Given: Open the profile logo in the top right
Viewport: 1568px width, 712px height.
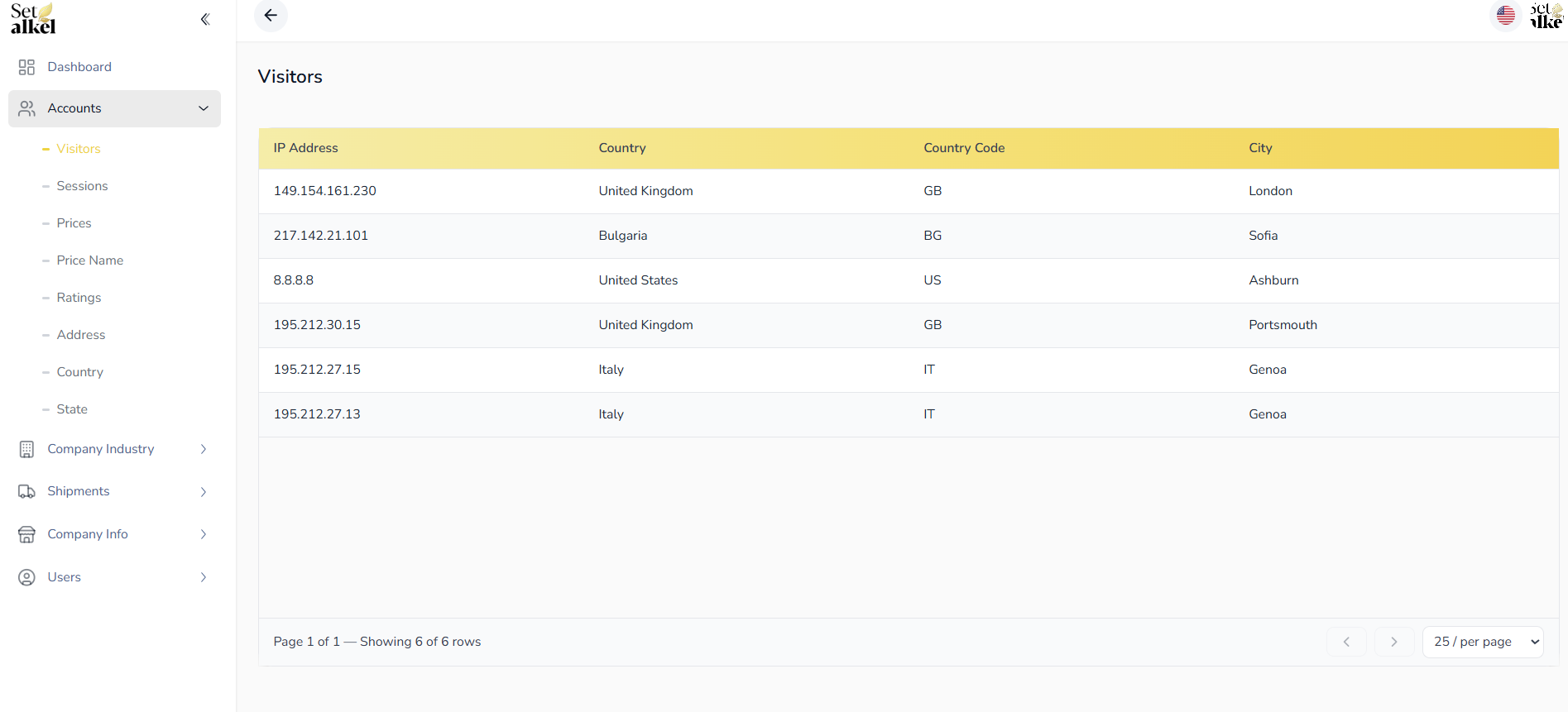Looking at the screenshot, I should (1546, 16).
